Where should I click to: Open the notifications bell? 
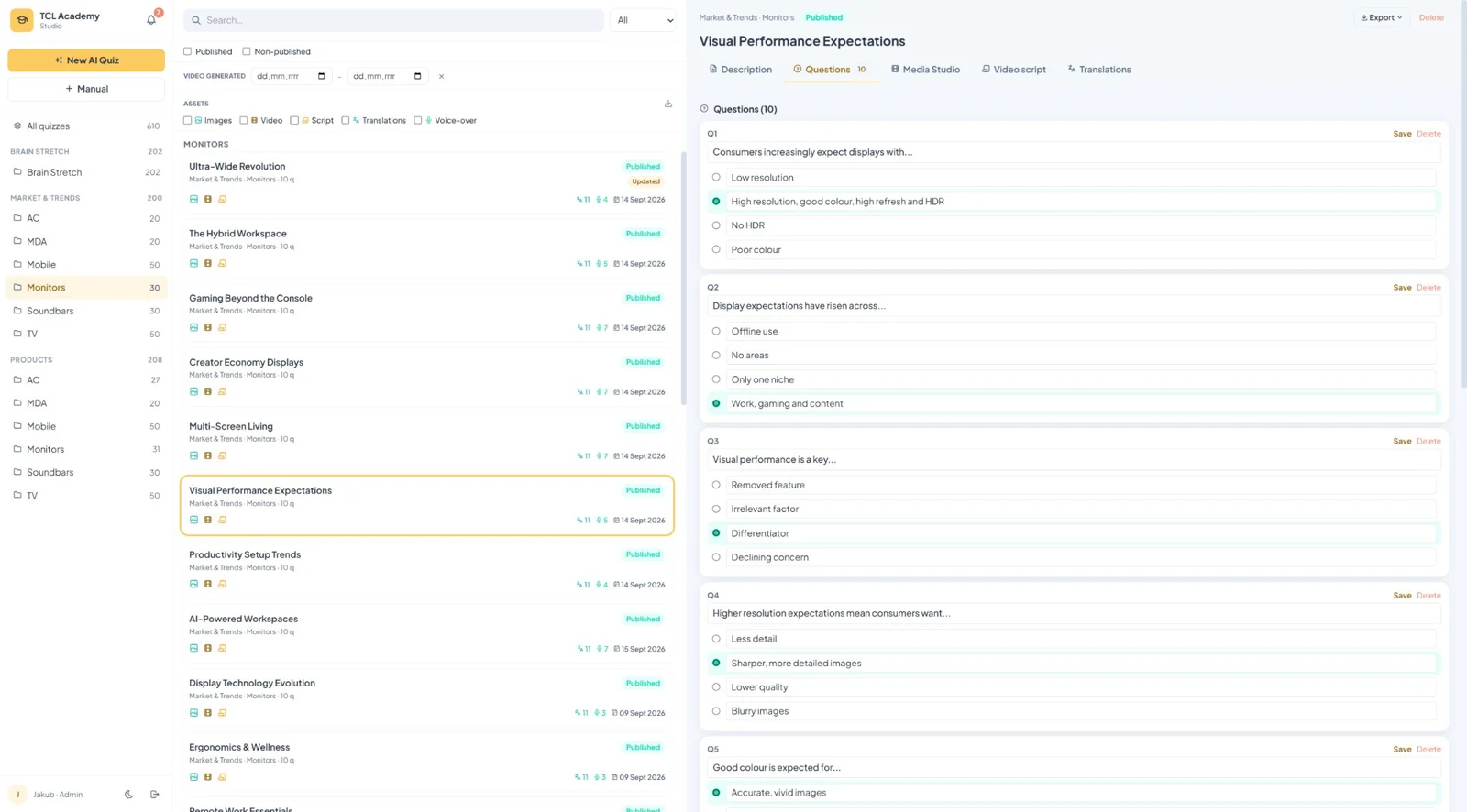click(x=151, y=19)
